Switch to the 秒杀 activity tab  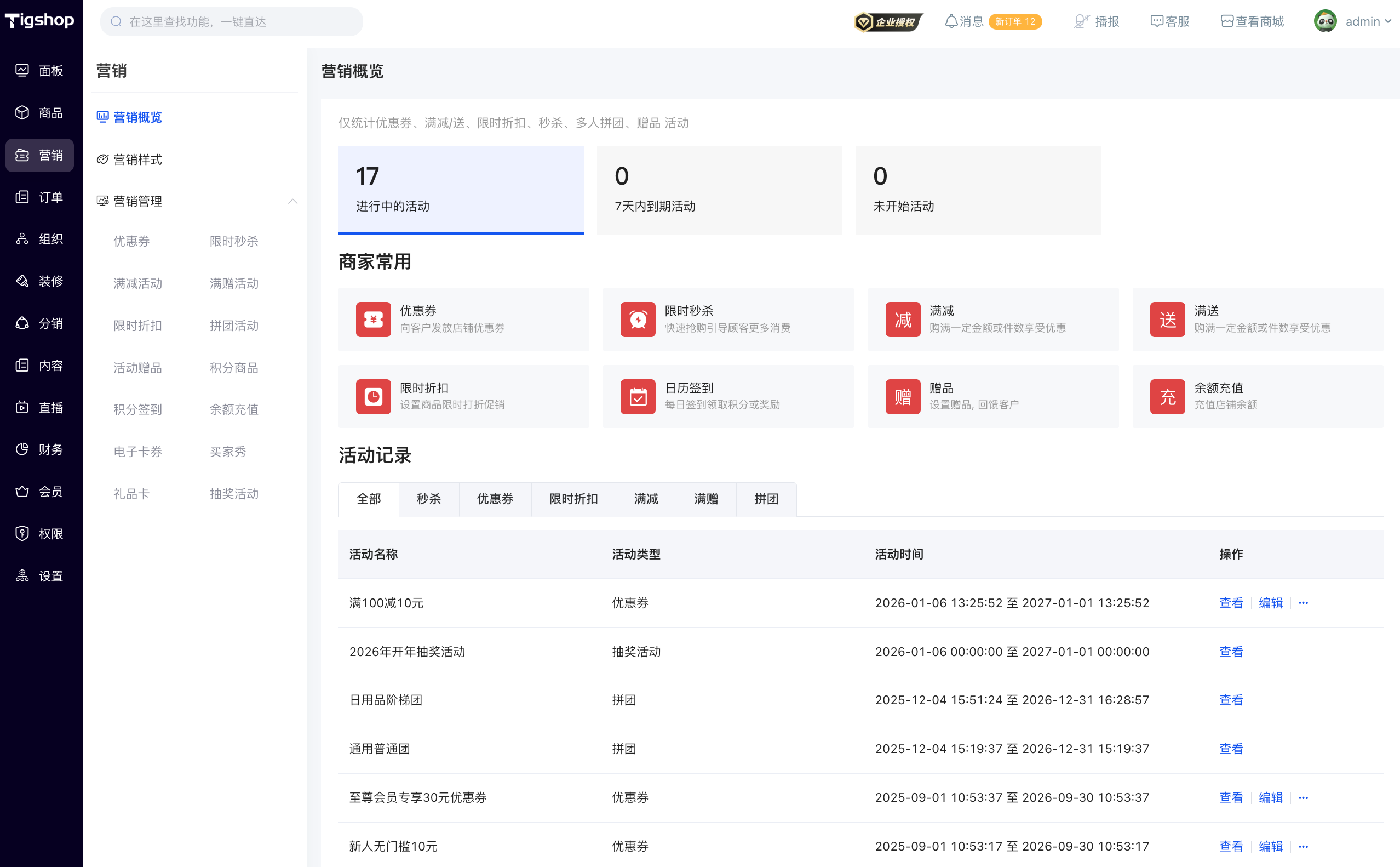coord(429,499)
